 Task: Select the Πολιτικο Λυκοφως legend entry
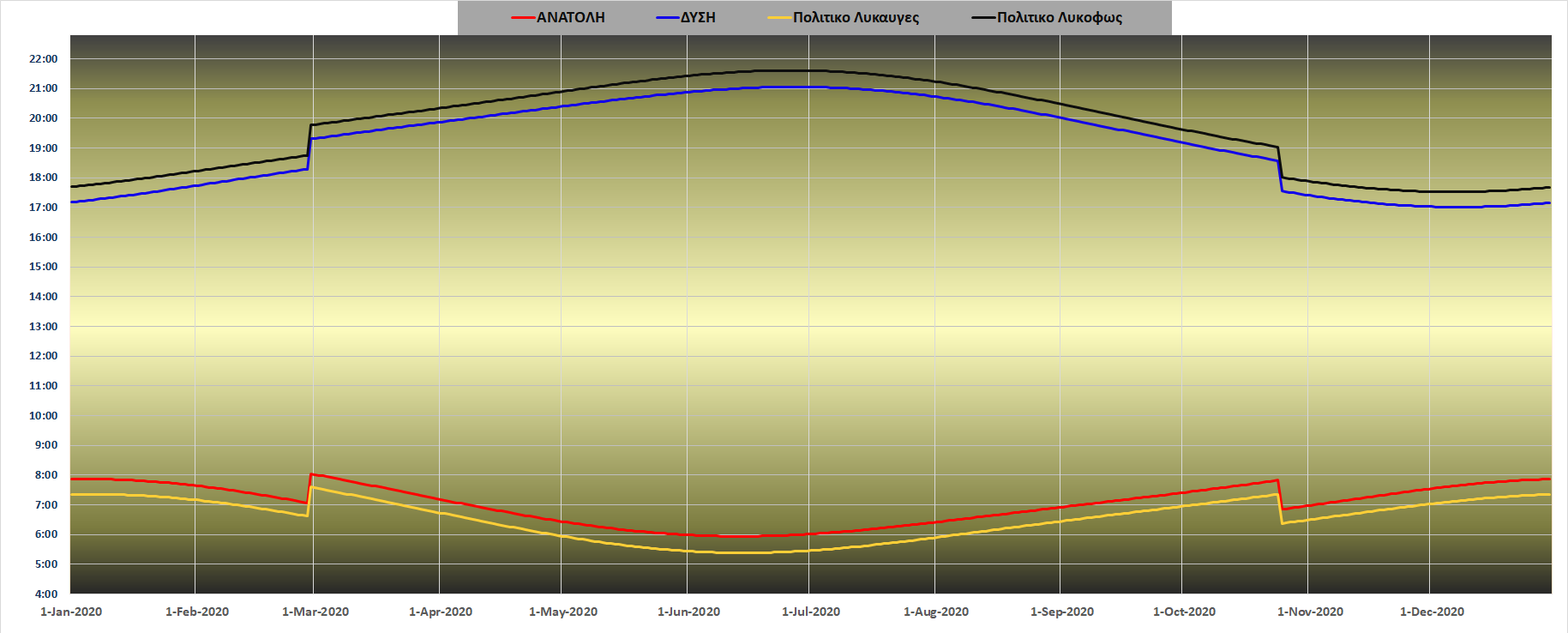click(1059, 18)
